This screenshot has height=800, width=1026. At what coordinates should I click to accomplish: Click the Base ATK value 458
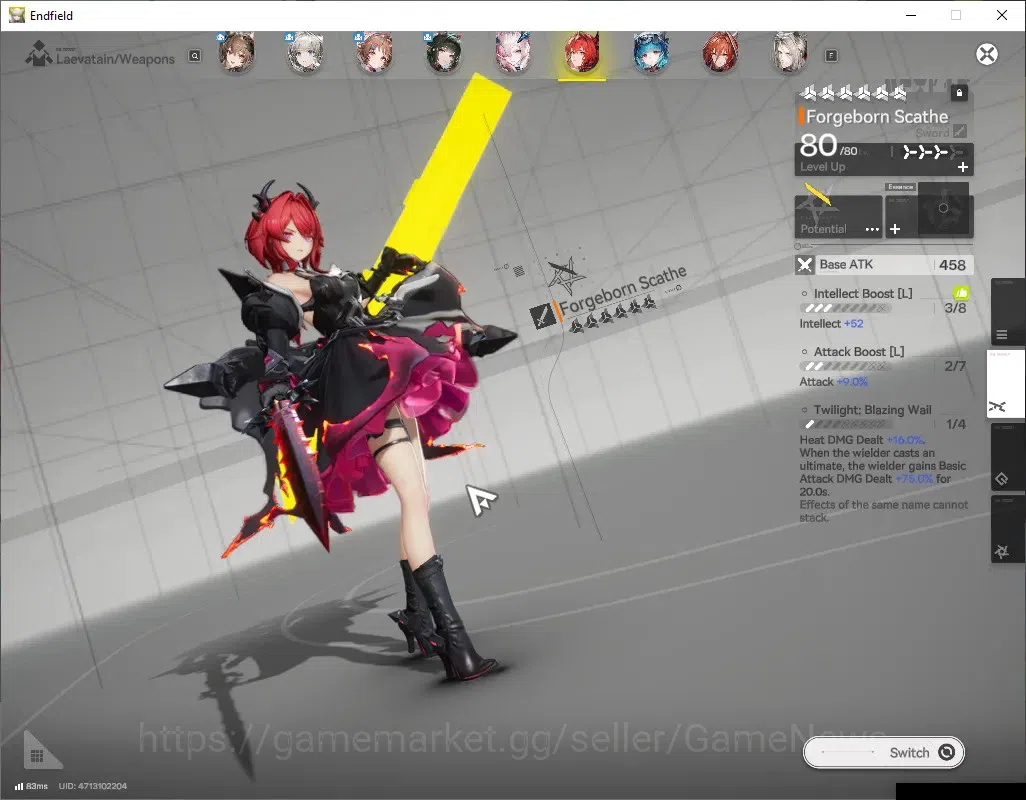coord(952,265)
